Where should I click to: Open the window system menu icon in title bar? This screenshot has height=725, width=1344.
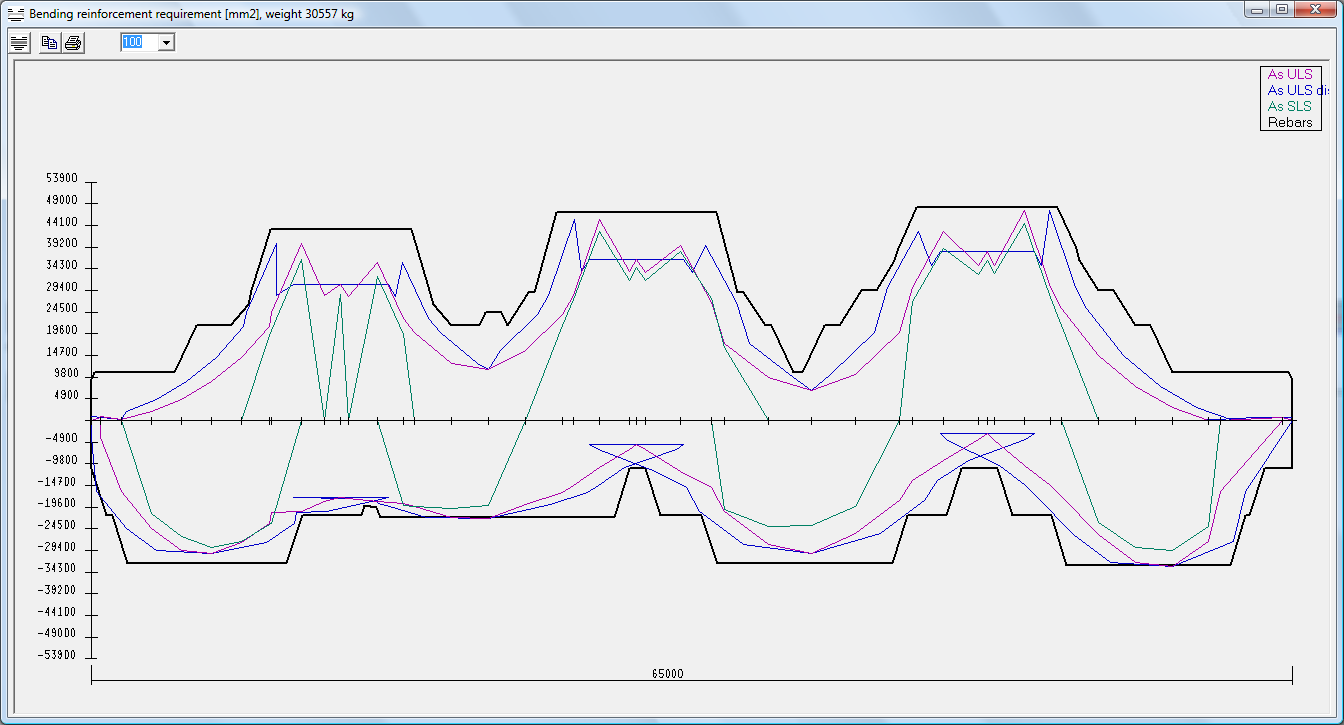pyautogui.click(x=14, y=14)
